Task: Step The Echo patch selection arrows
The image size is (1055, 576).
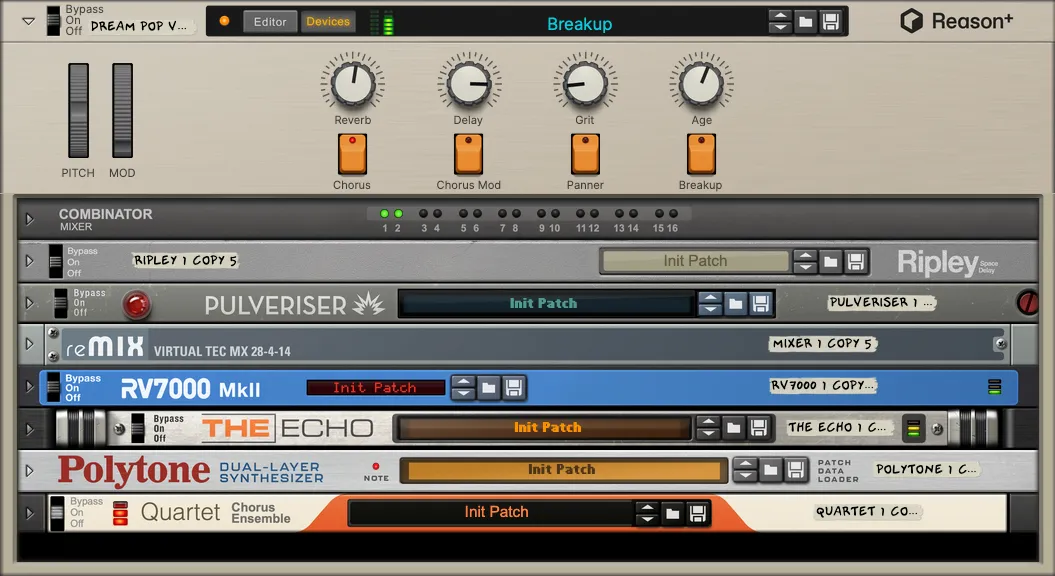Action: [708, 428]
